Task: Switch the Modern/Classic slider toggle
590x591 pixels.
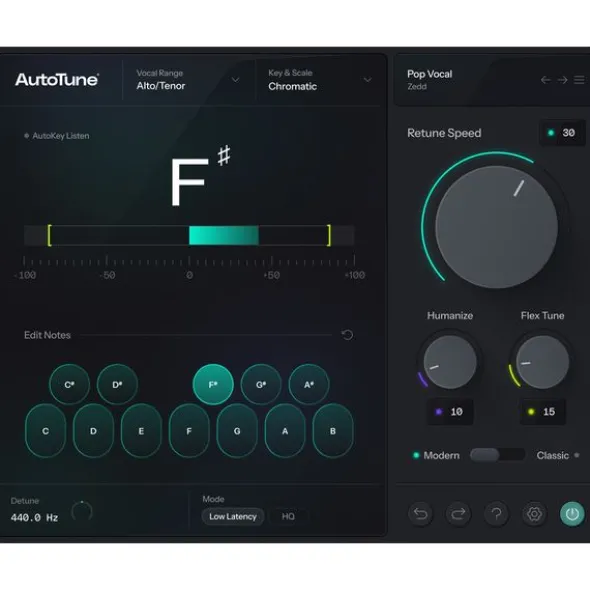Action: point(498,455)
